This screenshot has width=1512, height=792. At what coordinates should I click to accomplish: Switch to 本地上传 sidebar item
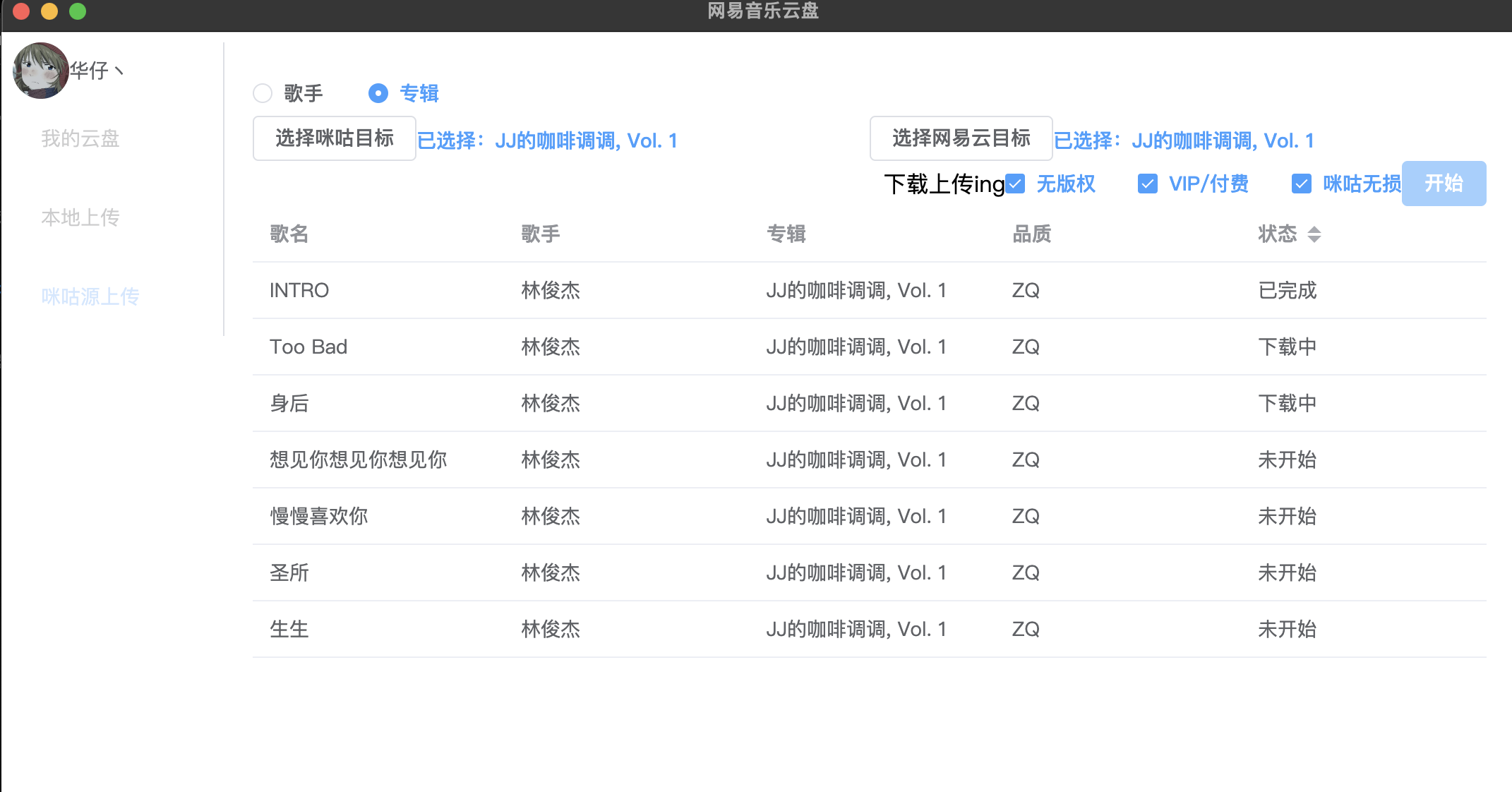coord(80,217)
